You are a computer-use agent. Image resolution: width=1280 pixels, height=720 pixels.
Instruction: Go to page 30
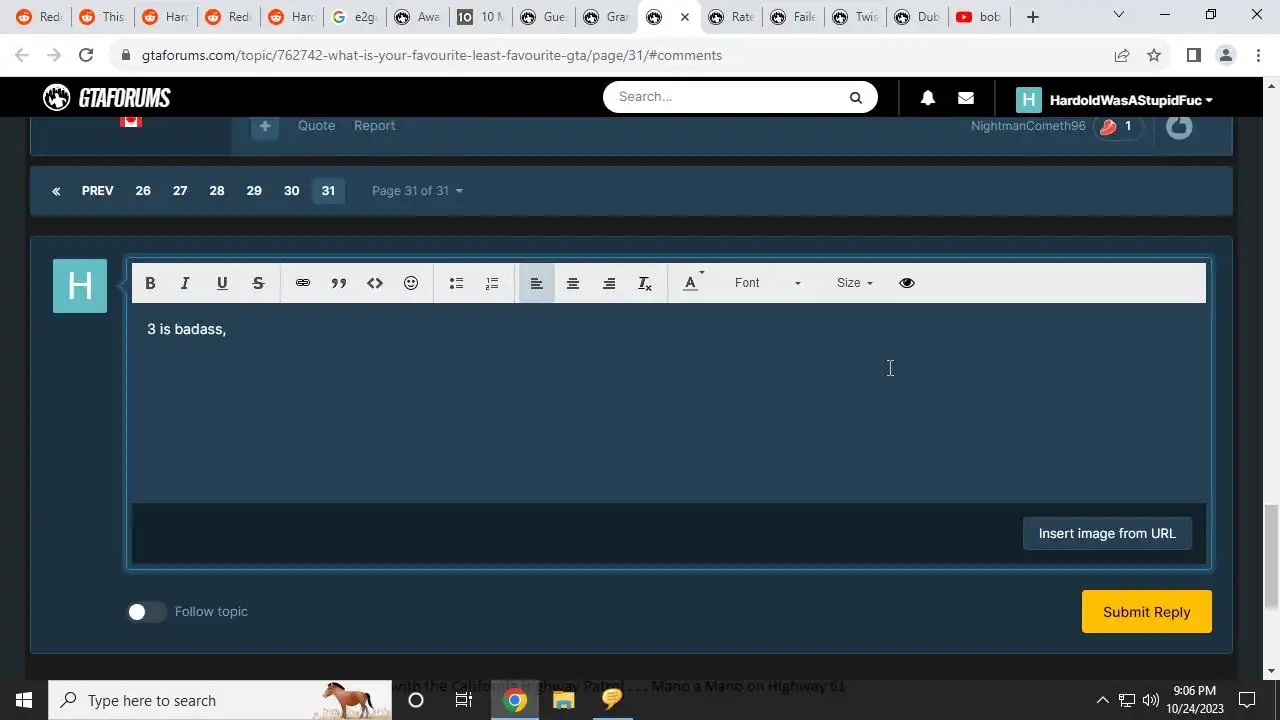click(x=291, y=191)
